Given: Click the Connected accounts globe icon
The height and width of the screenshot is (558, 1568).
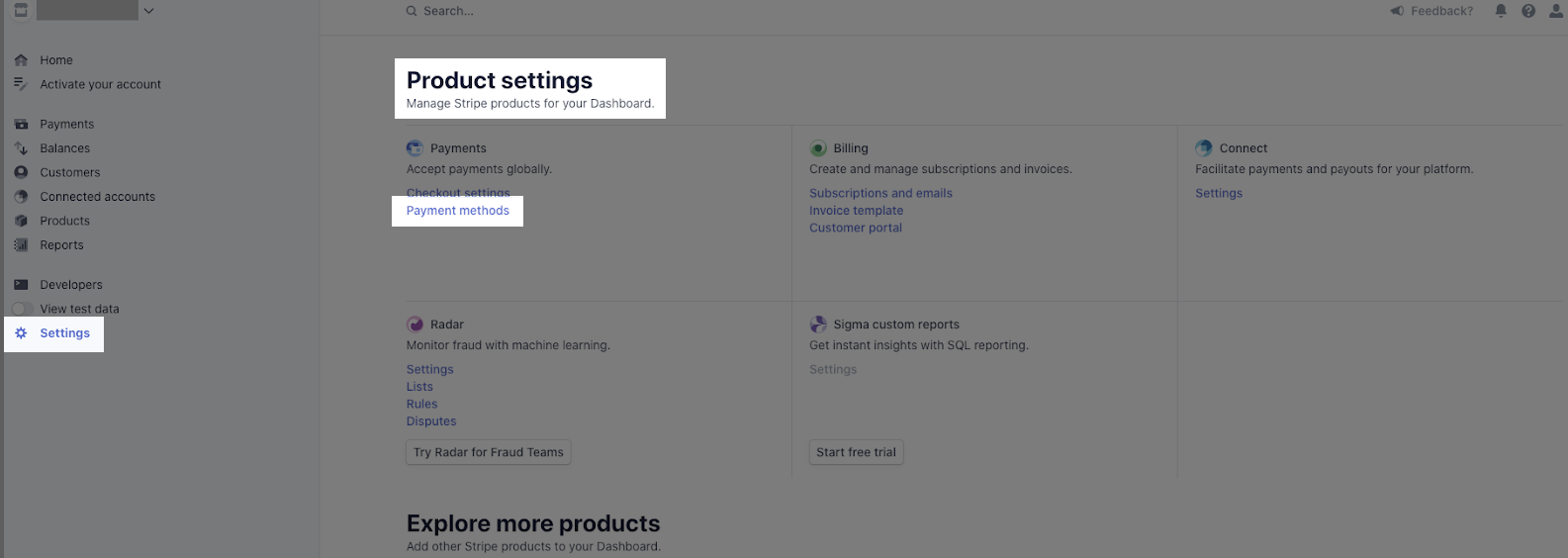Looking at the screenshot, I should tap(21, 197).
